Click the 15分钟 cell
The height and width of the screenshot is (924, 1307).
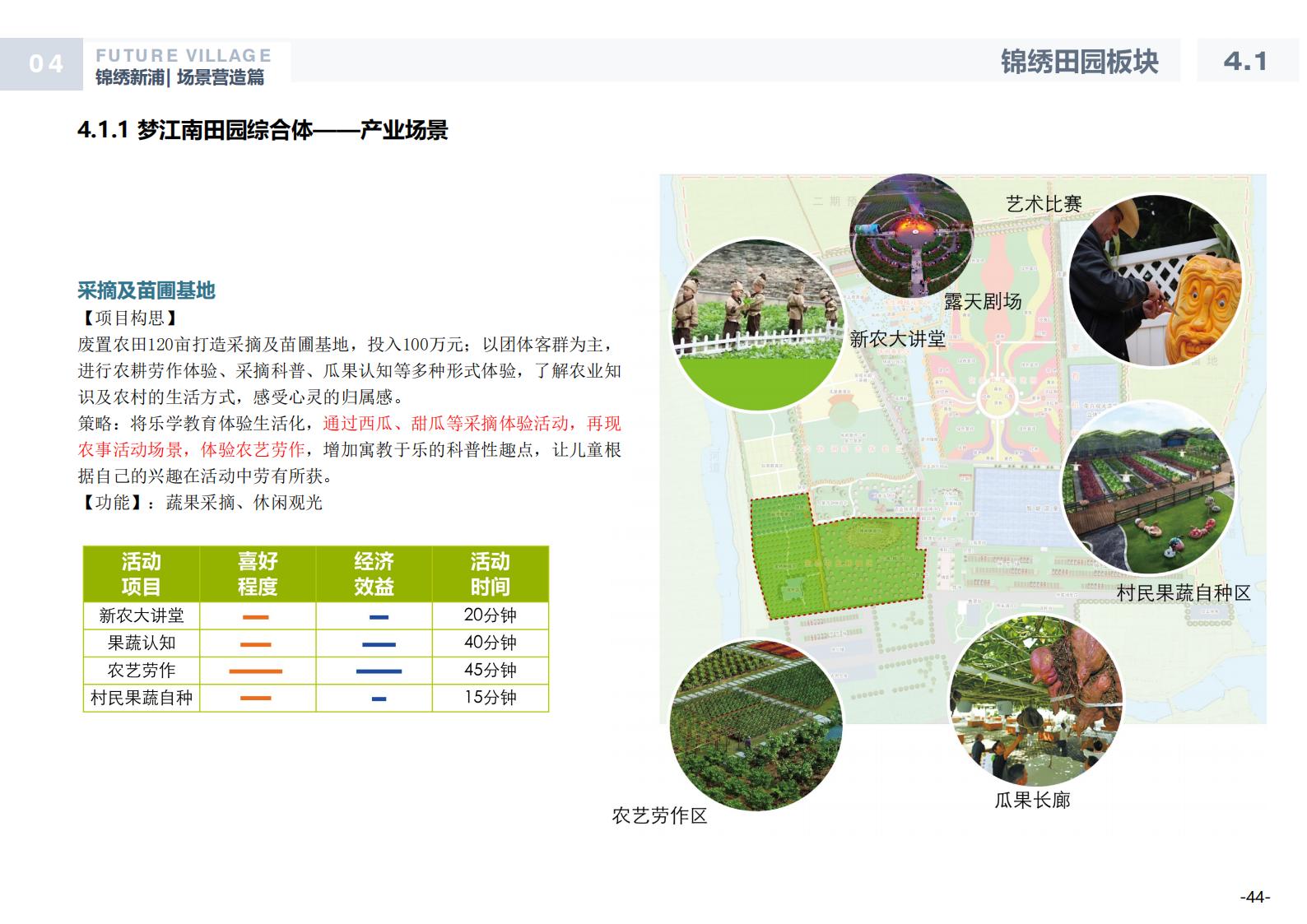click(491, 698)
